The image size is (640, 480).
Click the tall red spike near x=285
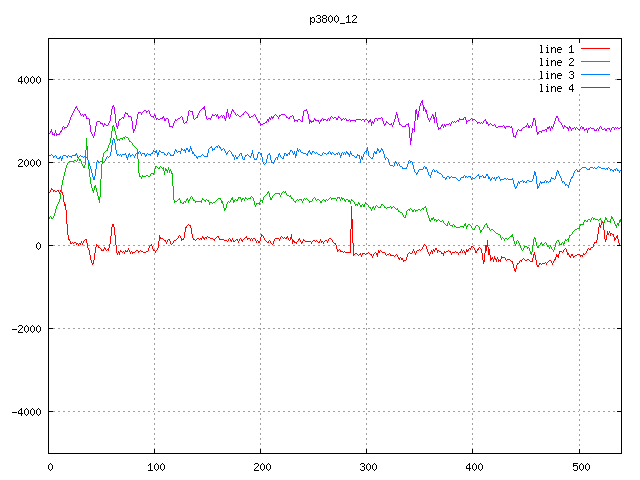click(351, 229)
